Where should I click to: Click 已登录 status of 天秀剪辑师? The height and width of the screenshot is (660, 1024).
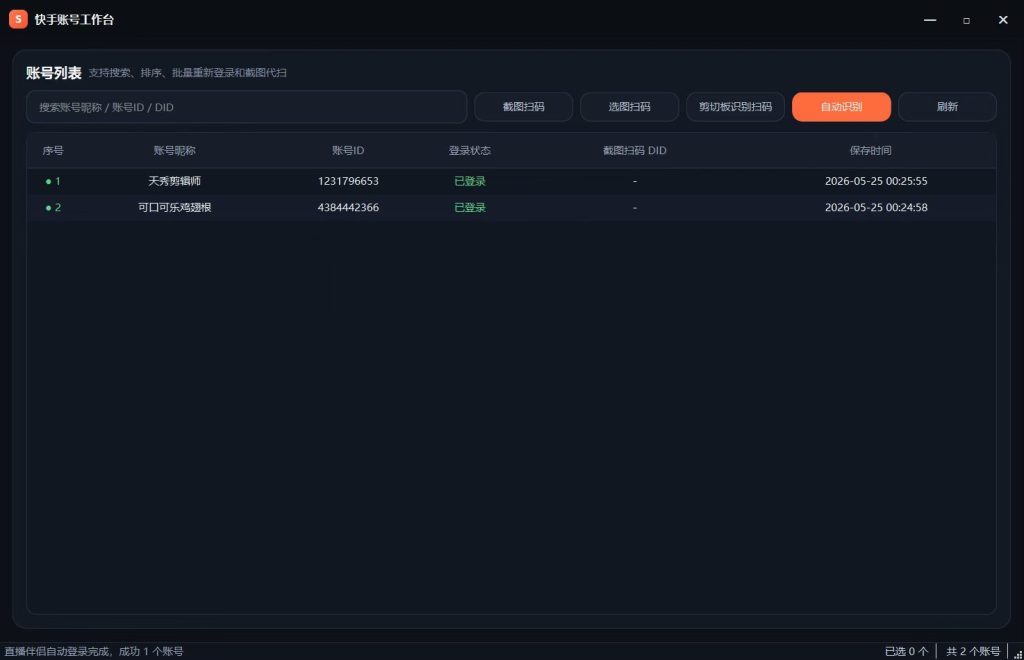[470, 181]
